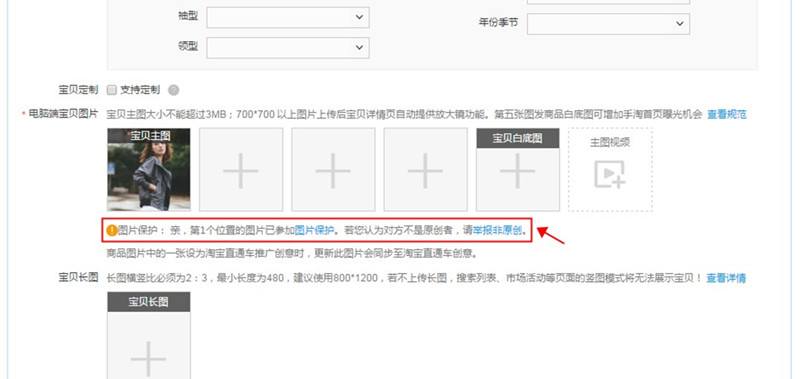The height and width of the screenshot is (379, 800).
Task: Click the 宝贝定制 field label
Action: coord(79,90)
